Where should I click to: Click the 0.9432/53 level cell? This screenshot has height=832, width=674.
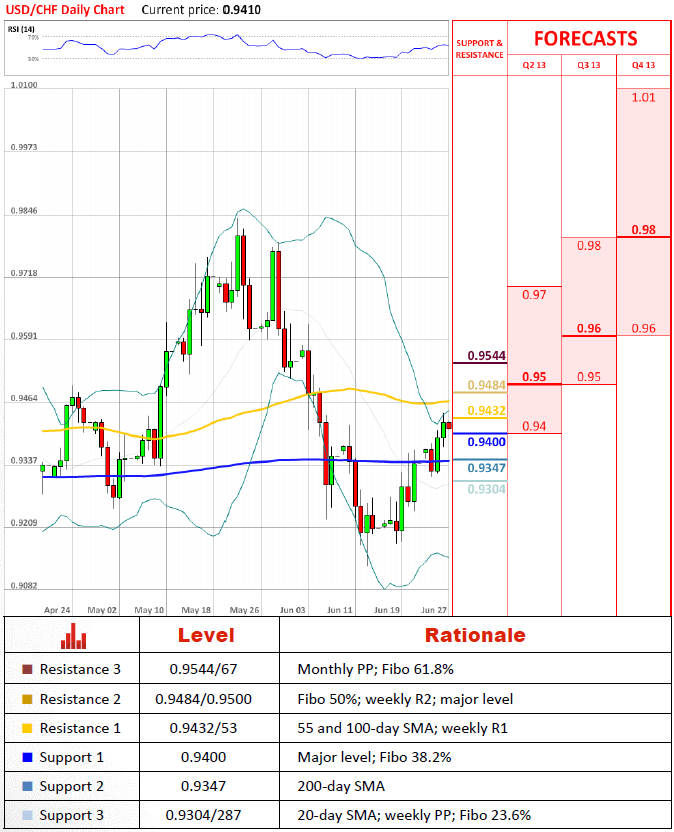(203, 728)
